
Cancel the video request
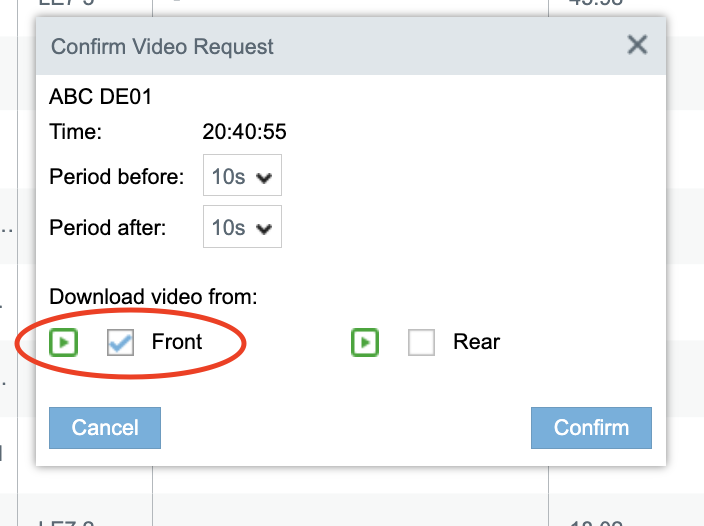click(x=105, y=428)
